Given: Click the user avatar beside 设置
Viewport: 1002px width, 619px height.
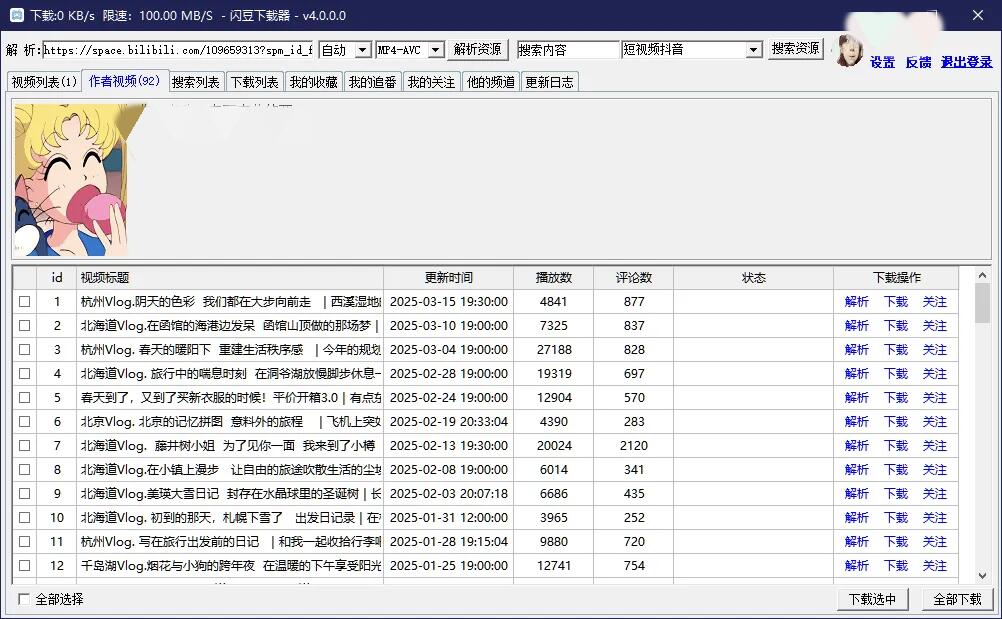Looking at the screenshot, I should click(x=849, y=50).
